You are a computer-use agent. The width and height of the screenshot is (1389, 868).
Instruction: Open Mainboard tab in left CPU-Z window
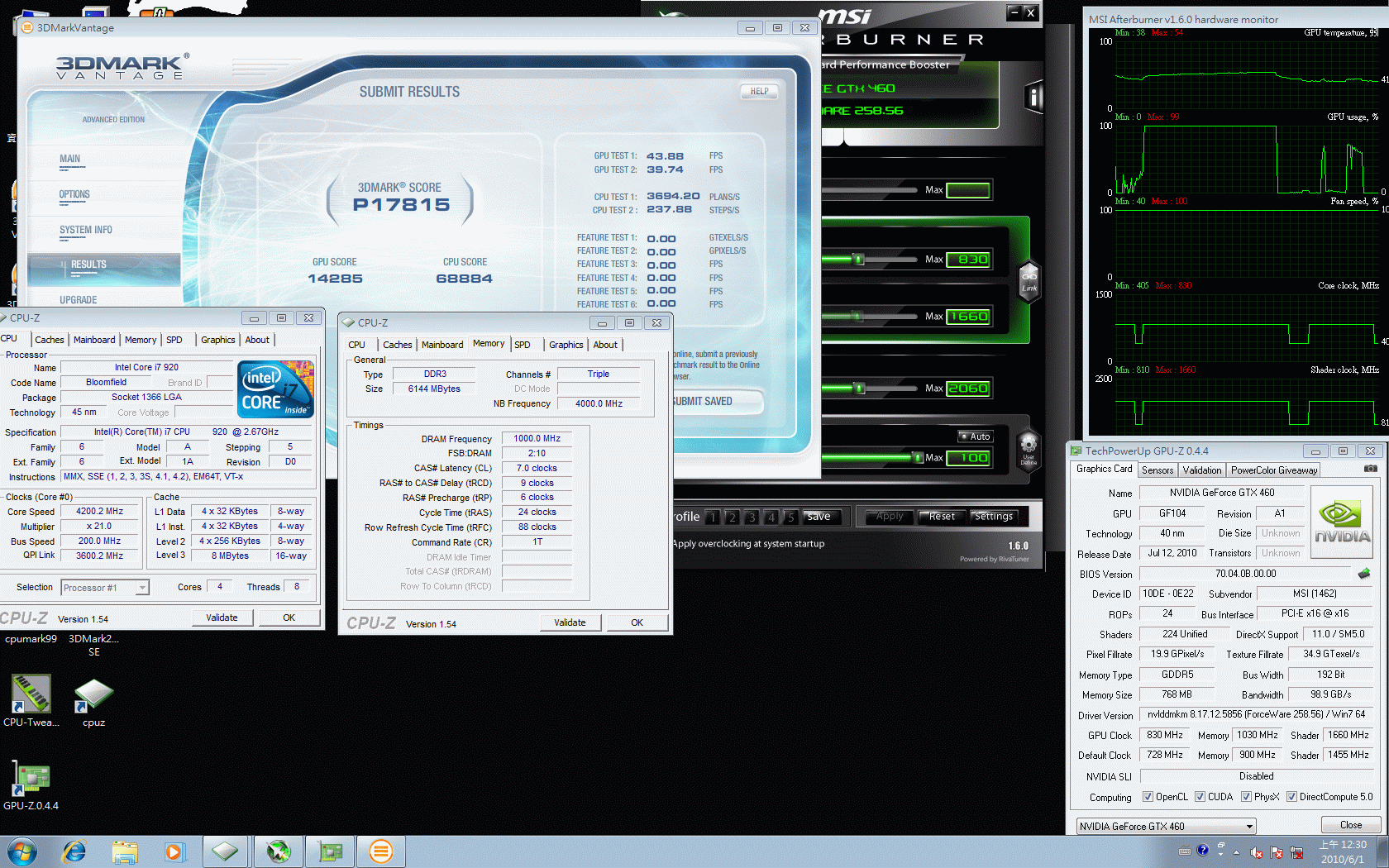(x=94, y=340)
